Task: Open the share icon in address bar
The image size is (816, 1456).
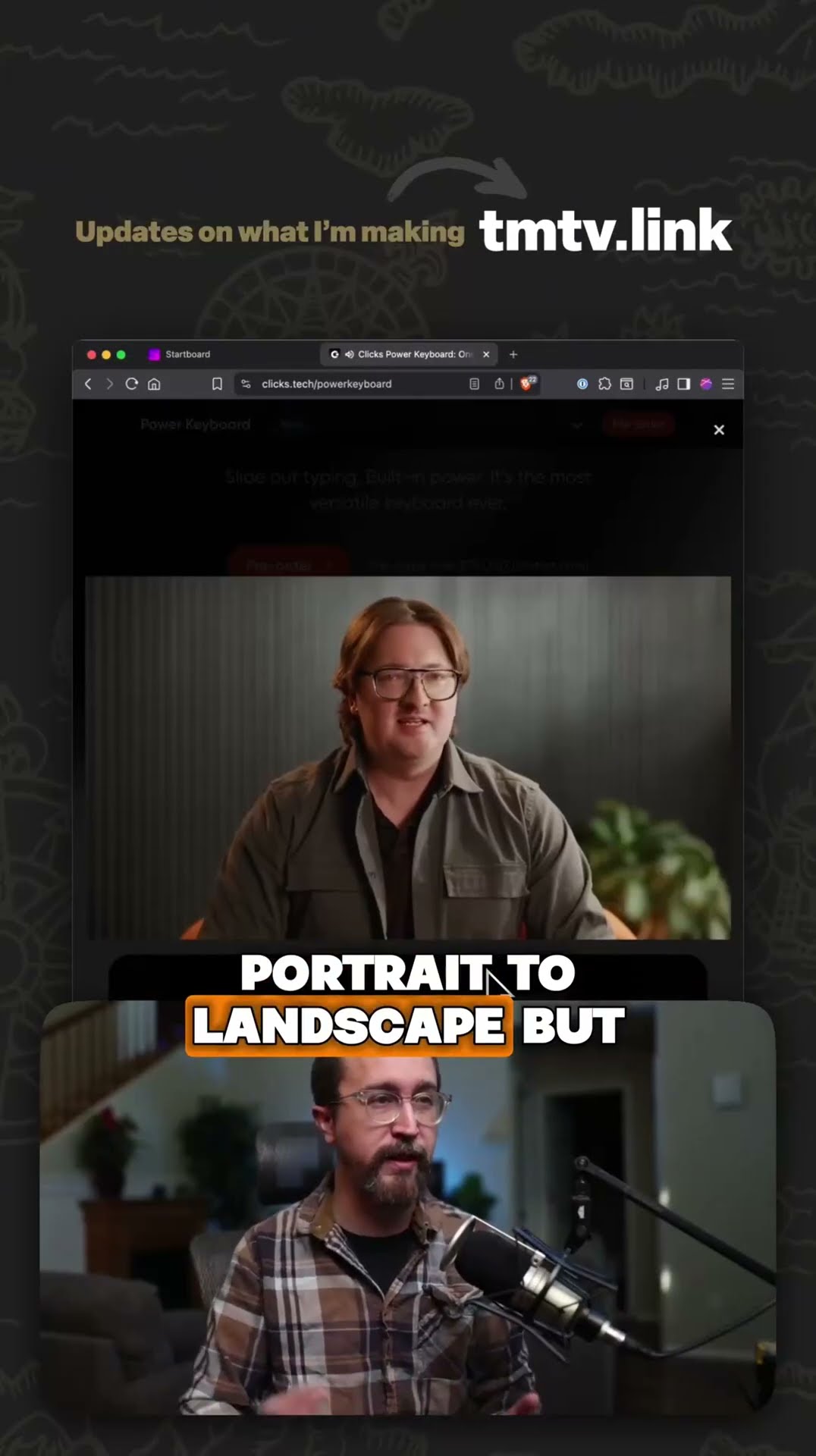Action: (x=499, y=384)
